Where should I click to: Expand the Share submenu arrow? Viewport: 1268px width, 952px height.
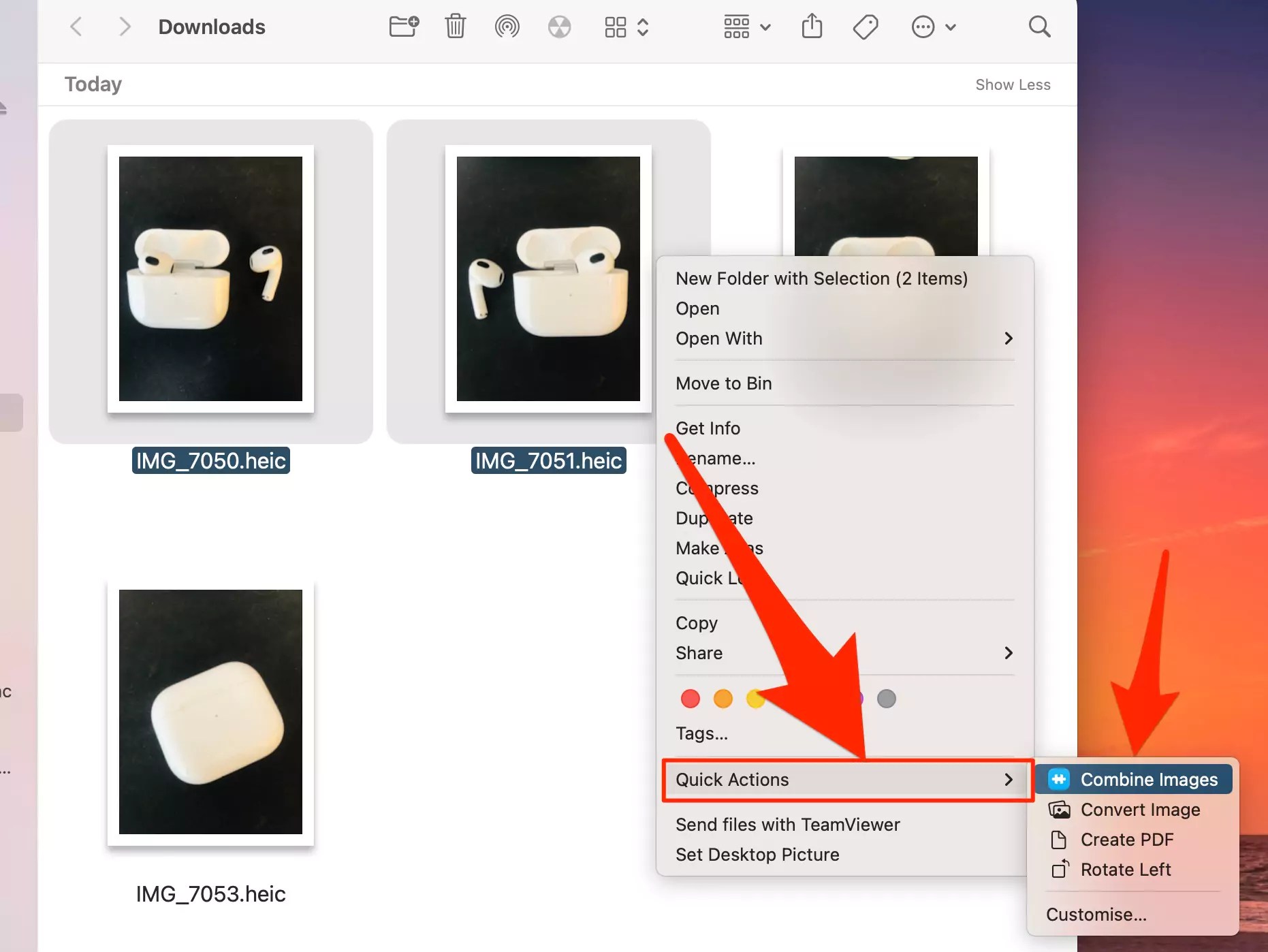click(x=1008, y=652)
